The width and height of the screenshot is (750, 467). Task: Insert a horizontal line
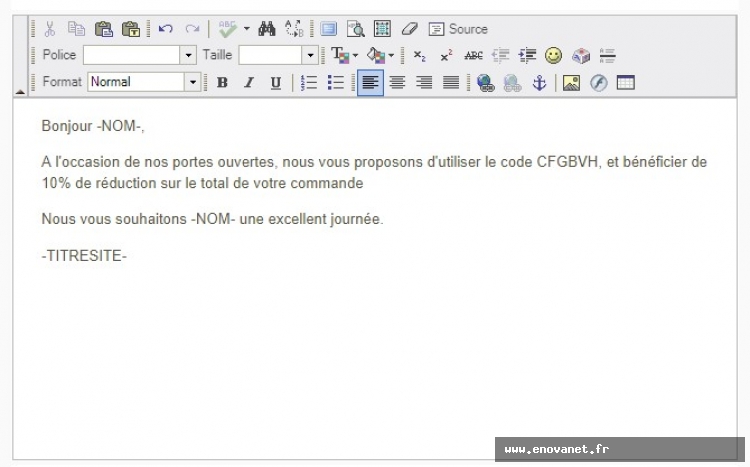click(607, 56)
